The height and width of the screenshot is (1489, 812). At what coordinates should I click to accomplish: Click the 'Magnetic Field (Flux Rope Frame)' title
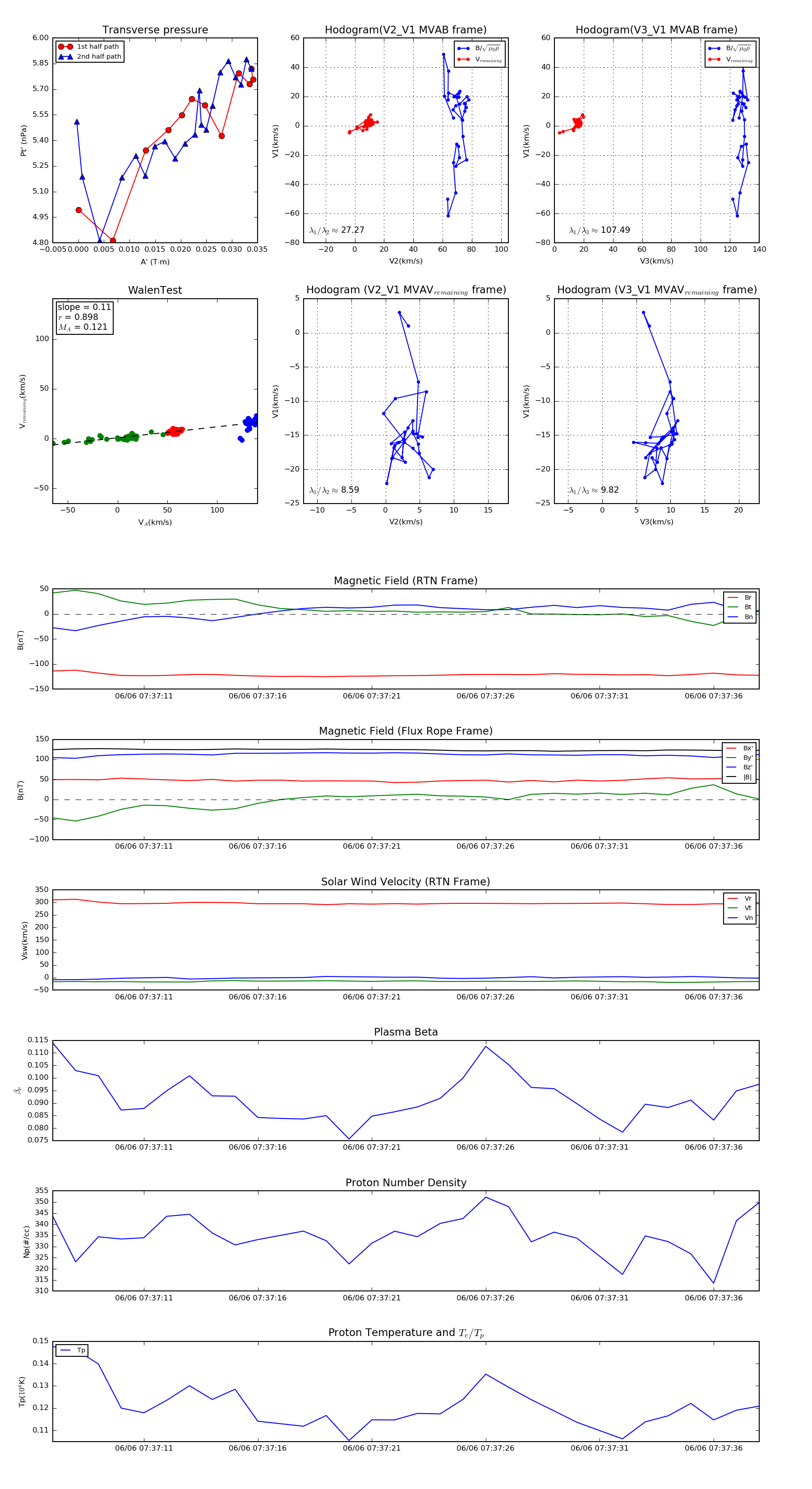pos(406,731)
